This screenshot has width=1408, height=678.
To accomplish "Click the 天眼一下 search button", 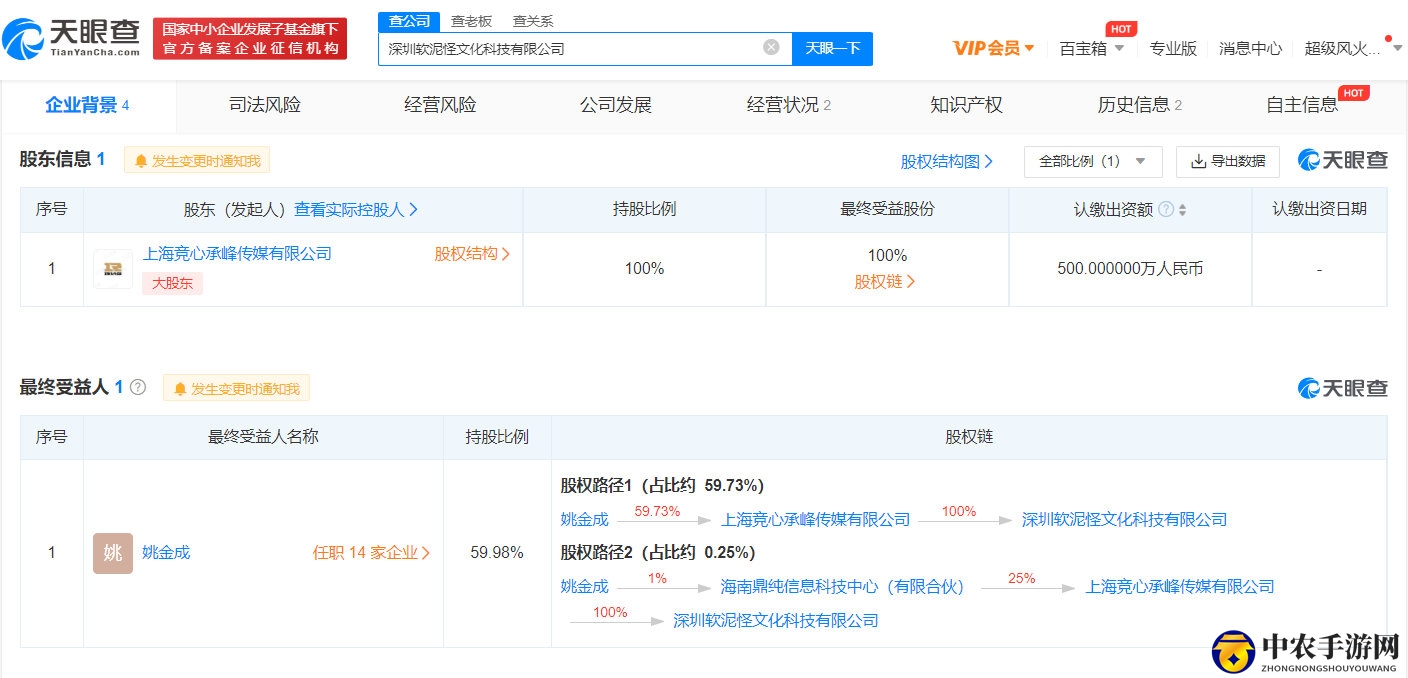I will click(x=832, y=48).
